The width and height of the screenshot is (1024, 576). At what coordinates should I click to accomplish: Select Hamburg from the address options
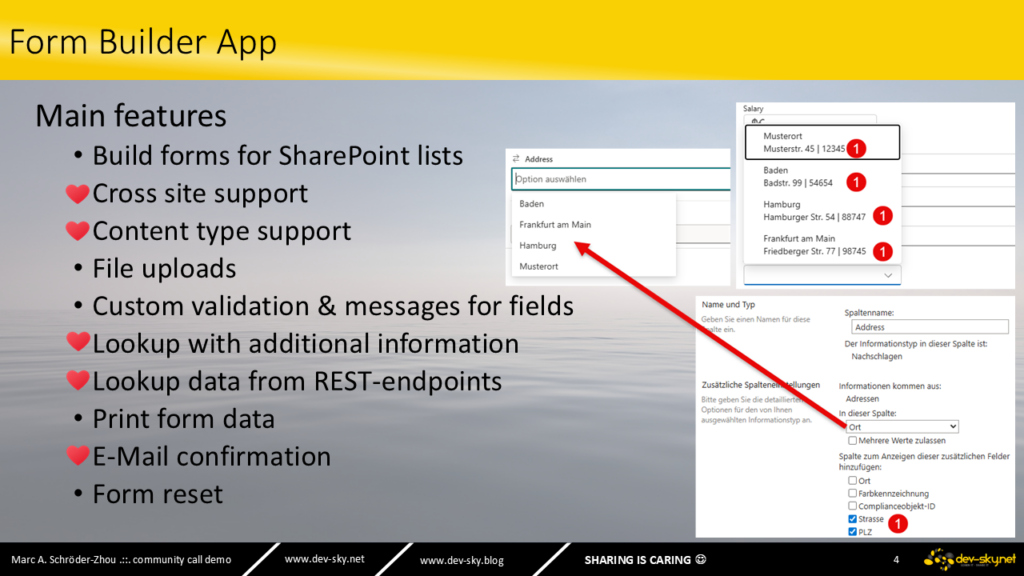click(538, 246)
